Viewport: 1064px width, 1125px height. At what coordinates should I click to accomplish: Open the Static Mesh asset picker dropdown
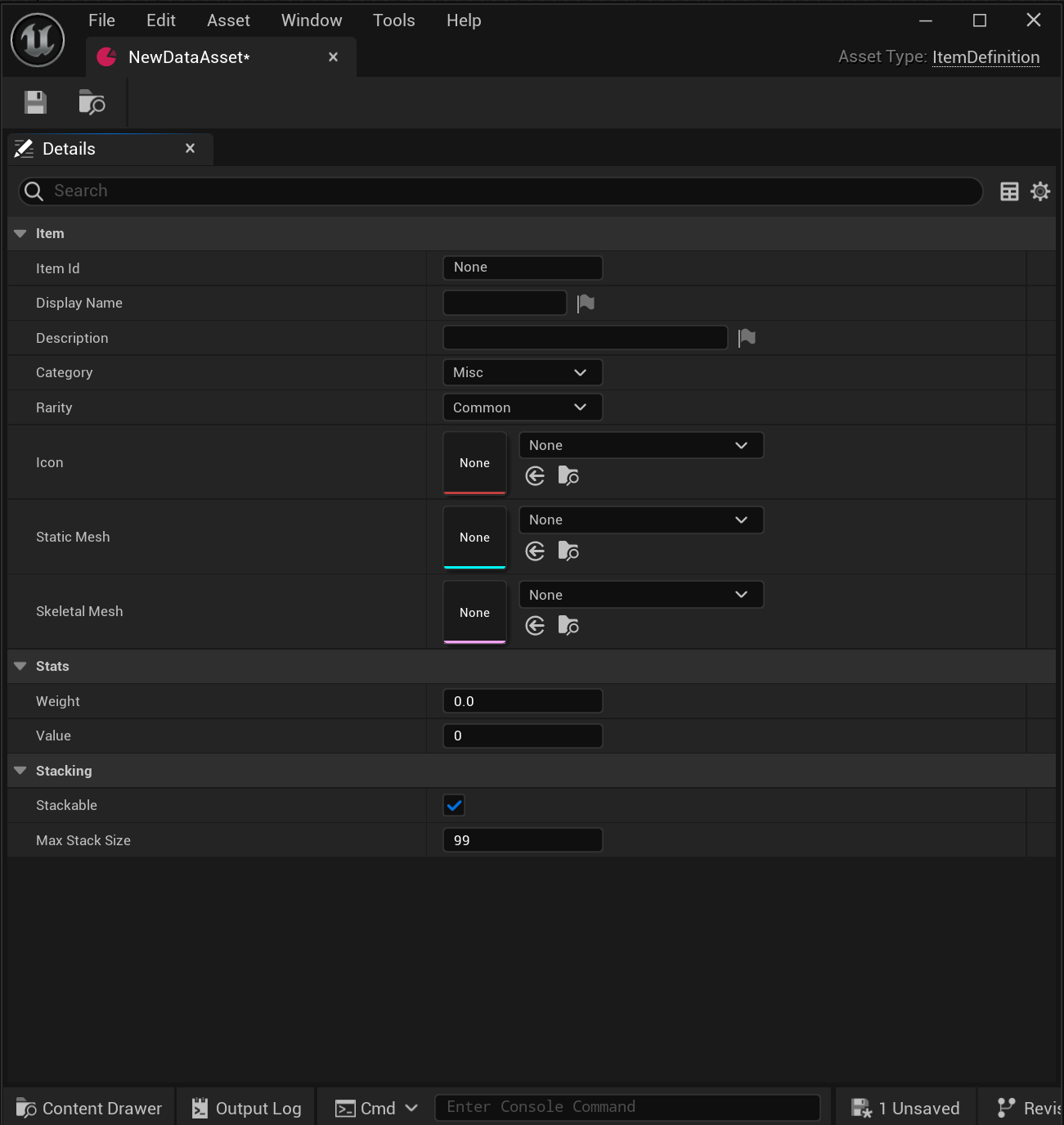coord(641,520)
